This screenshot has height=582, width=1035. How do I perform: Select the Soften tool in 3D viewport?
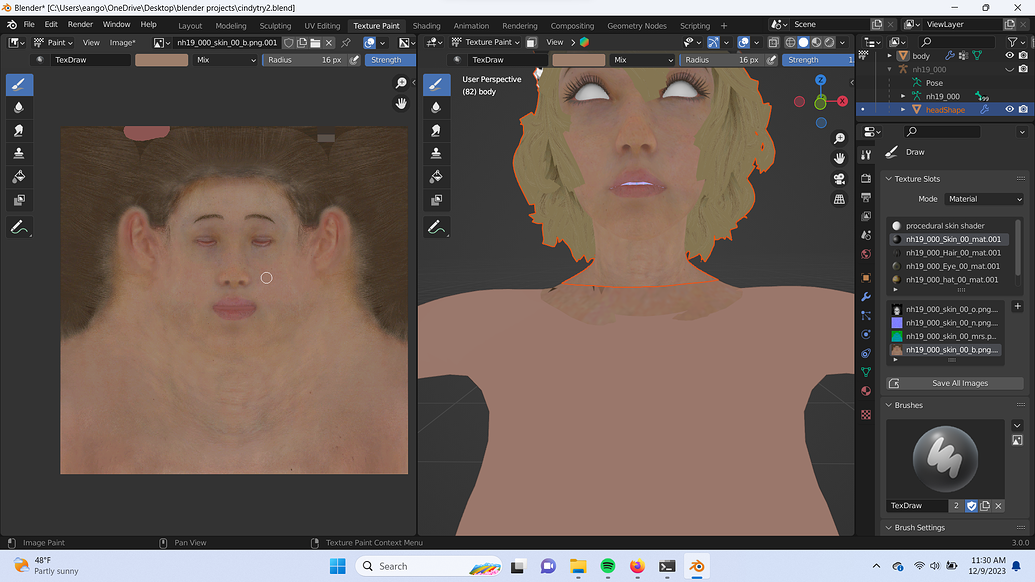click(436, 107)
